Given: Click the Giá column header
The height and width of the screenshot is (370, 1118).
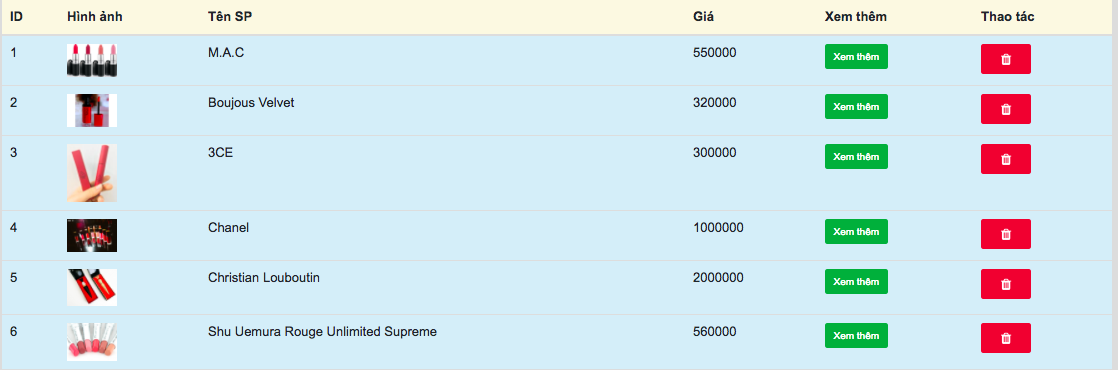Looking at the screenshot, I should pos(703,16).
